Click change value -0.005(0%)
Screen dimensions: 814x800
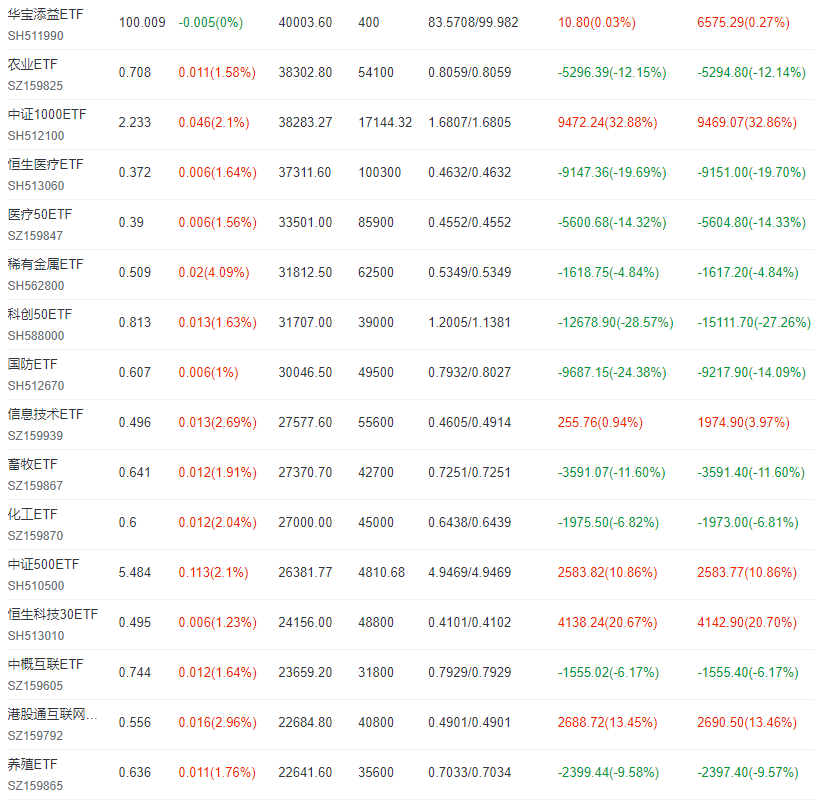coord(211,22)
